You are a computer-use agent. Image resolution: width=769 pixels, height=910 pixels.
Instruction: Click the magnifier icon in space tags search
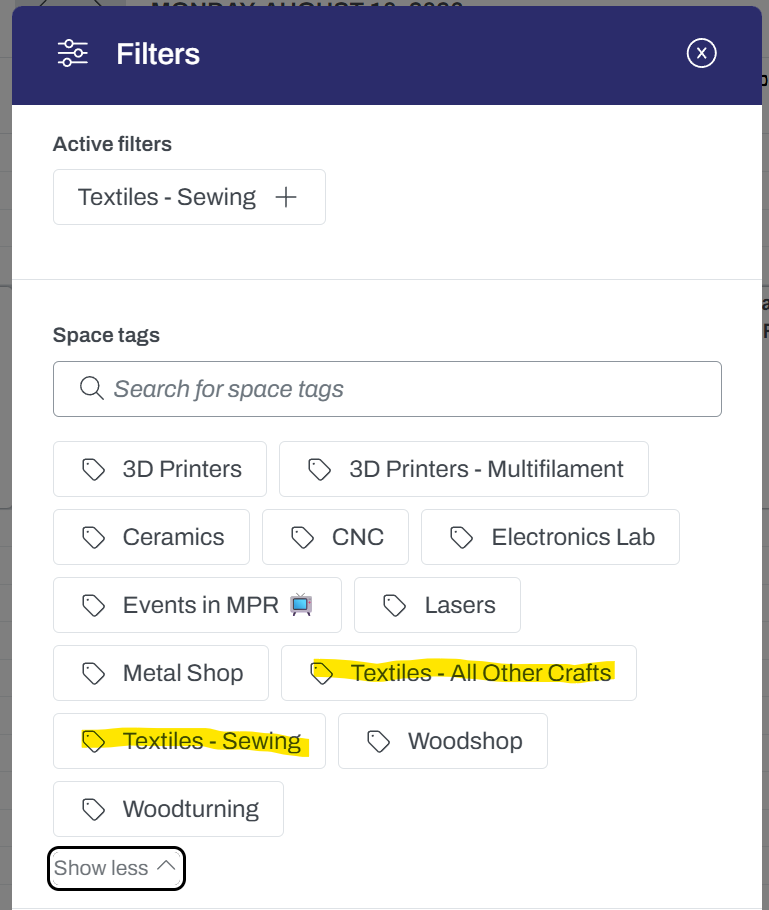click(x=92, y=388)
